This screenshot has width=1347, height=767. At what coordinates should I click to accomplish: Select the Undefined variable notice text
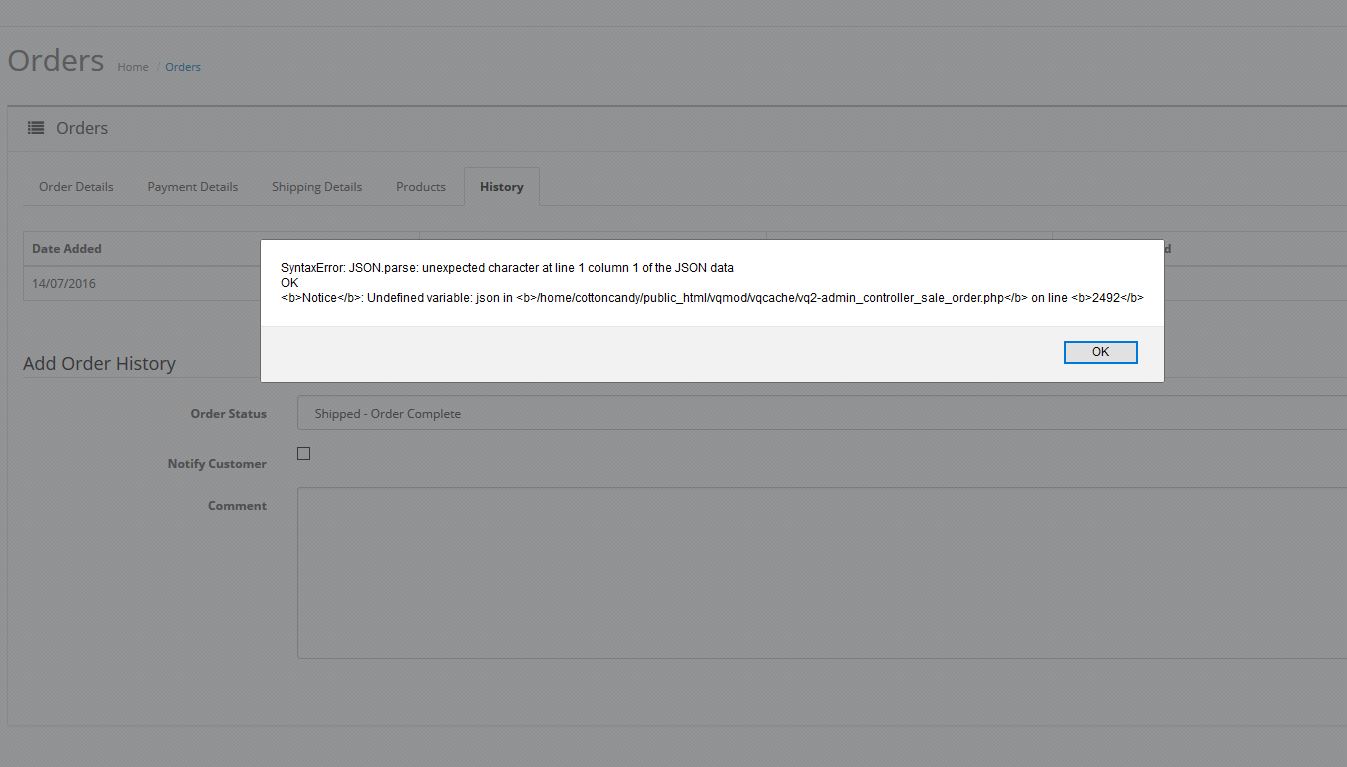tap(712, 298)
